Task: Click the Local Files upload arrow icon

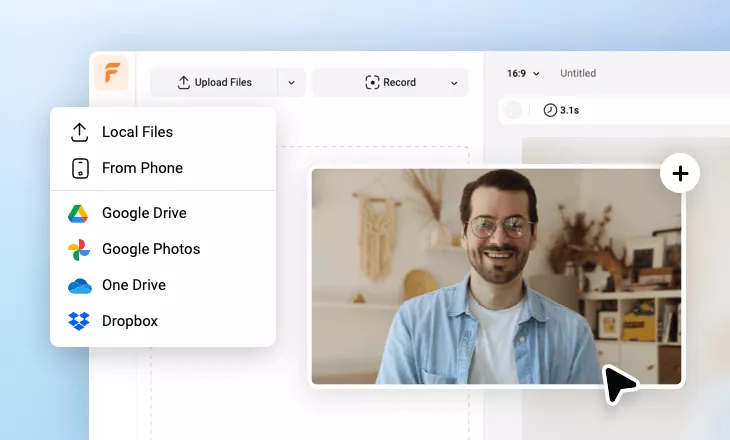Action: (x=80, y=132)
